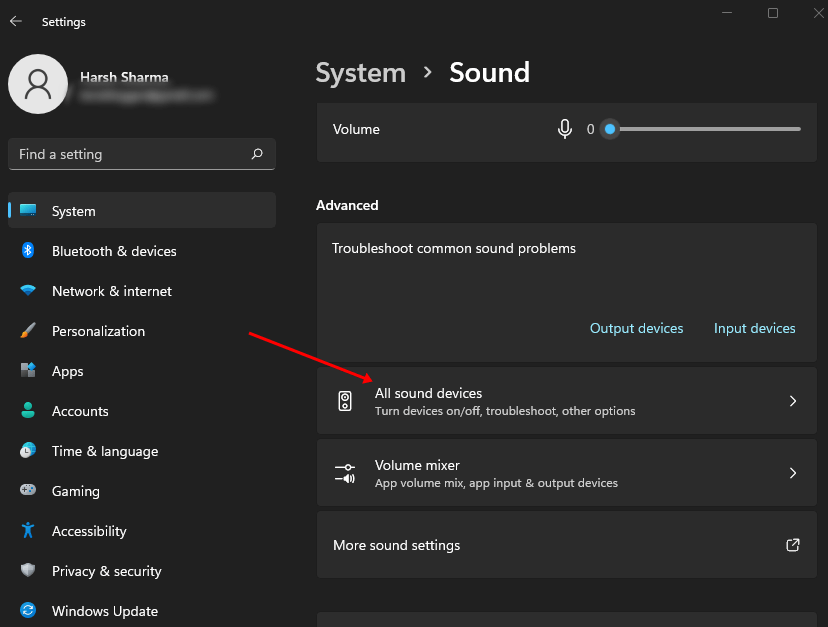Open external link icon for More sound settings
The image size is (828, 627).
792,545
